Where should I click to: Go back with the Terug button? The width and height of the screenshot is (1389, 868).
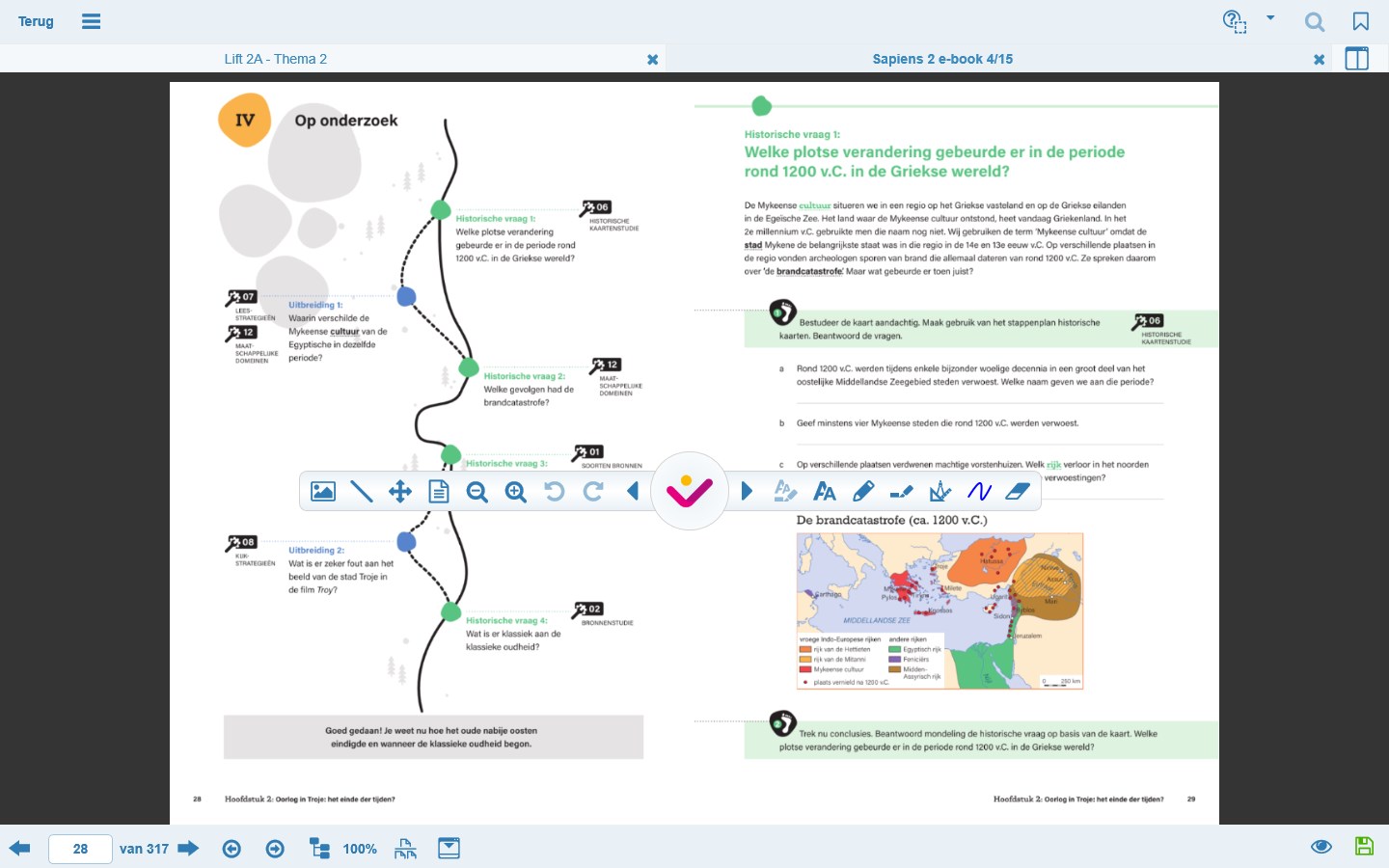tap(36, 21)
